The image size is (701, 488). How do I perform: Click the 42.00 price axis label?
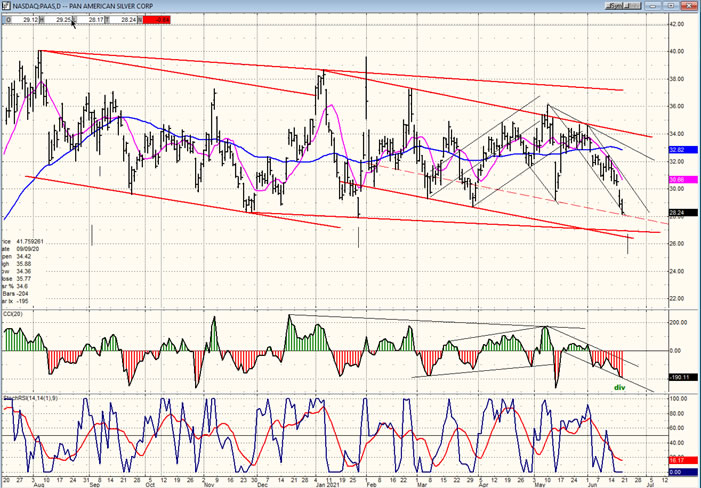point(677,24)
